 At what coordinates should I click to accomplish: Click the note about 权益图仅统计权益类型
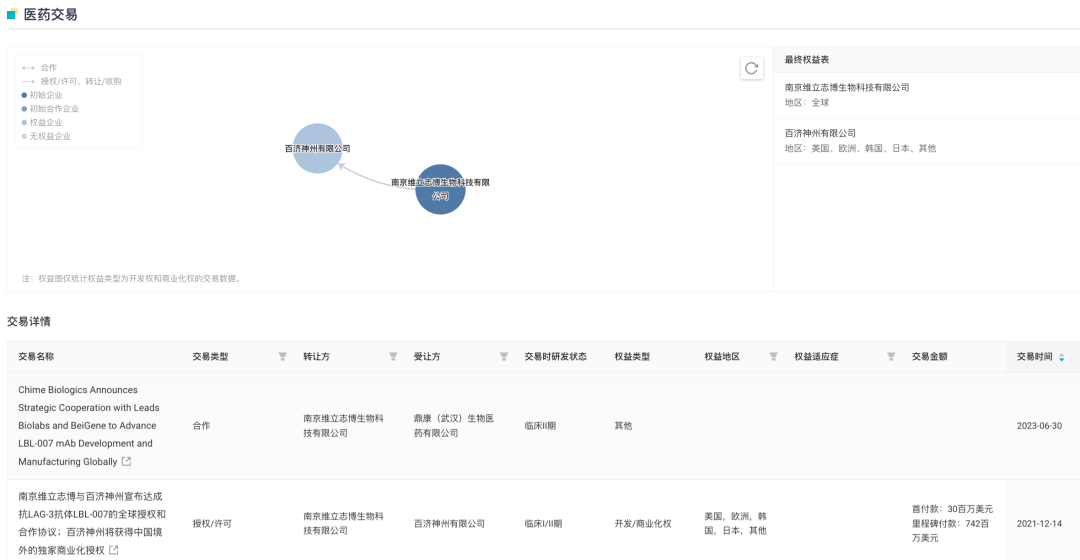[x=132, y=278]
